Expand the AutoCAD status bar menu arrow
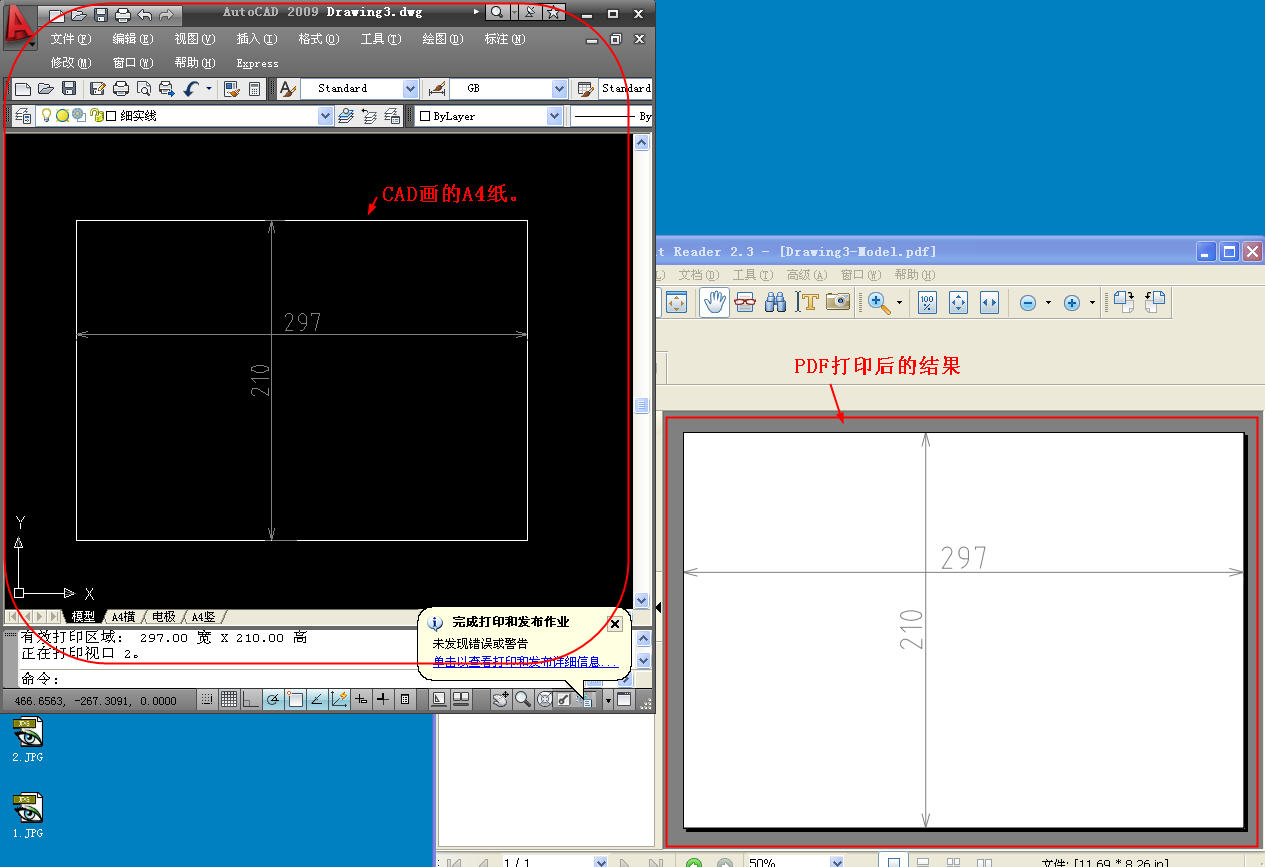1265x867 pixels. click(x=607, y=700)
